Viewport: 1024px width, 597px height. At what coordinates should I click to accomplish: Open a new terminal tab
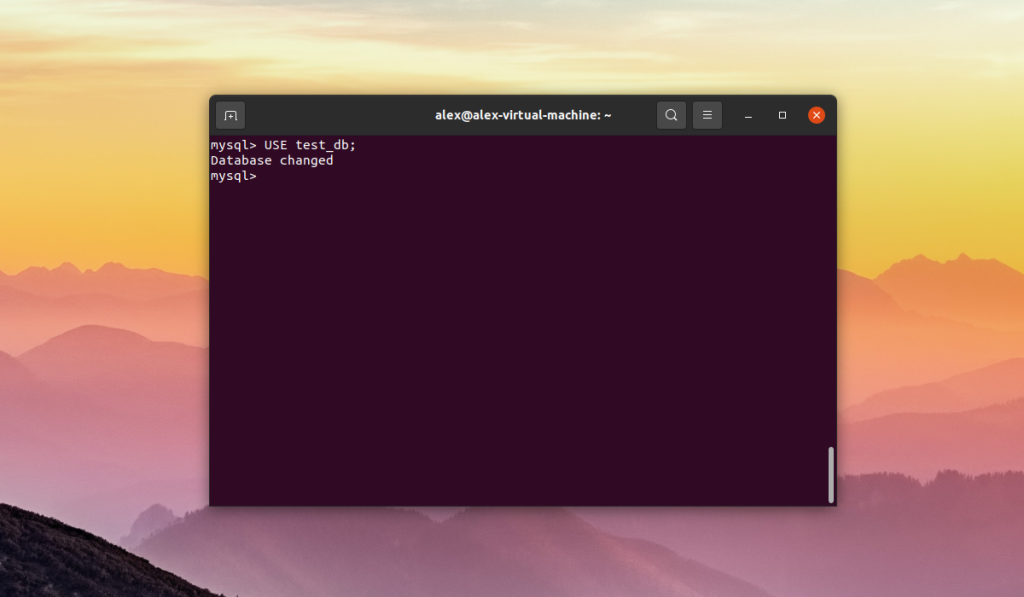[x=231, y=116]
